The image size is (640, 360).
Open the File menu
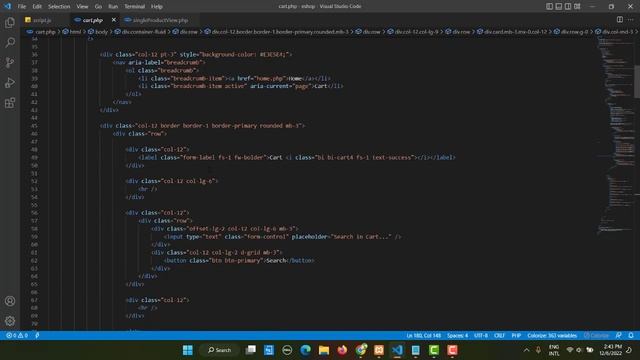point(22,7)
